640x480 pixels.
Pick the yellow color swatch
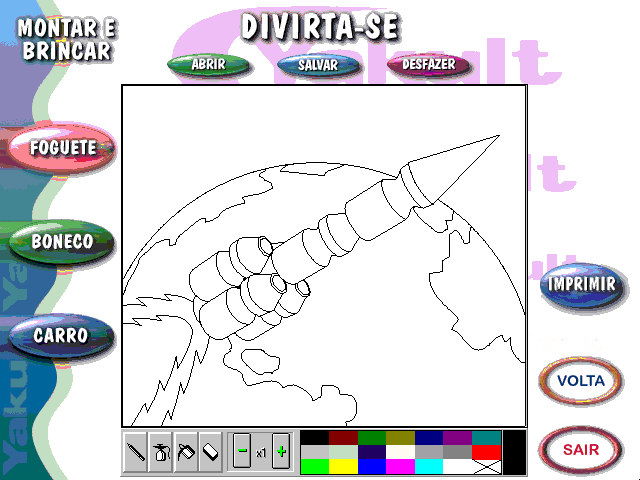pyautogui.click(x=343, y=467)
